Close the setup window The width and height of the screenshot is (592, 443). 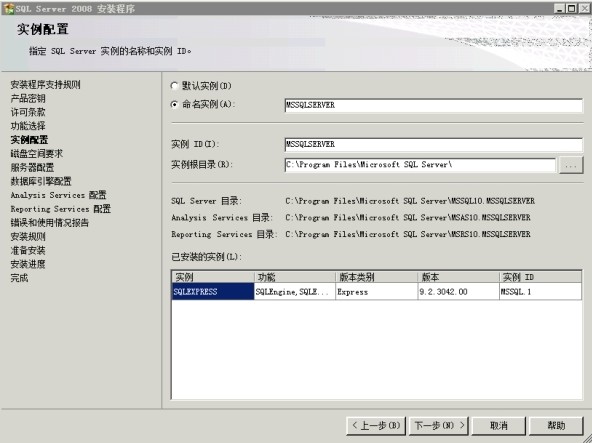(x=583, y=8)
